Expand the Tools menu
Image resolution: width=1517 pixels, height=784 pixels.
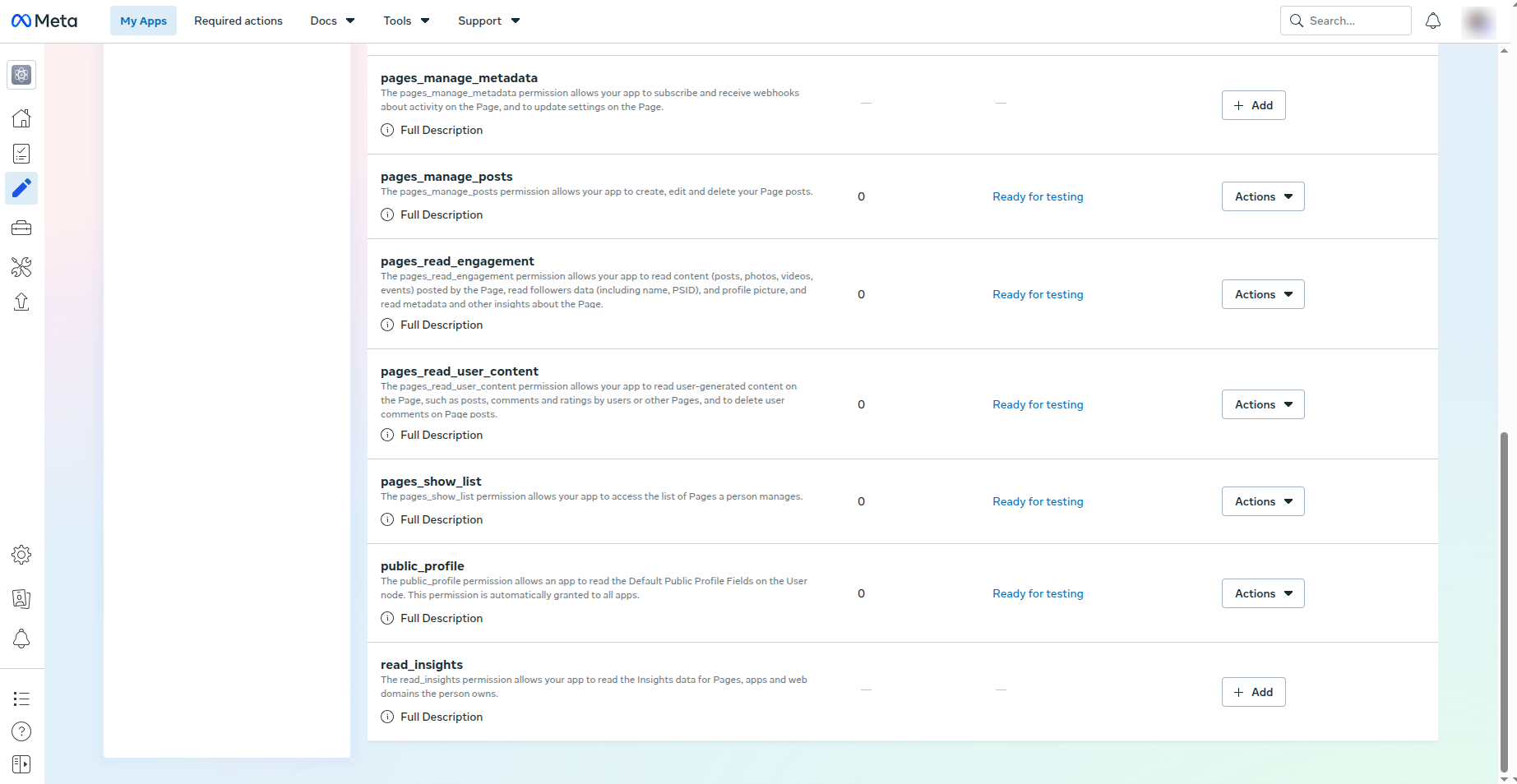(406, 21)
